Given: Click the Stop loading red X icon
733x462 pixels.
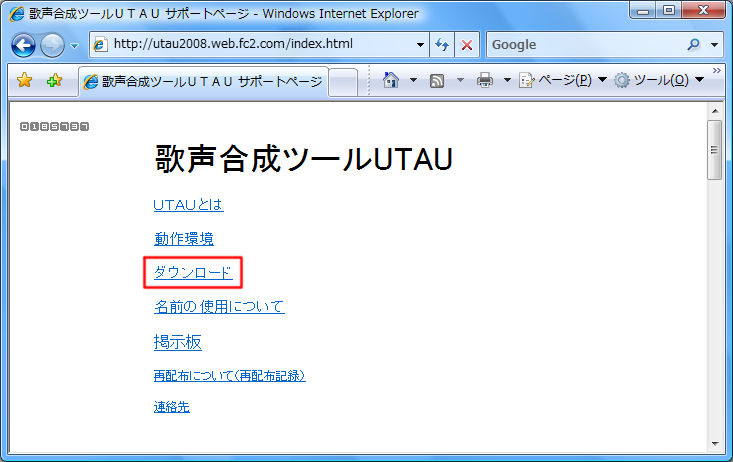Looking at the screenshot, I should tap(467, 45).
